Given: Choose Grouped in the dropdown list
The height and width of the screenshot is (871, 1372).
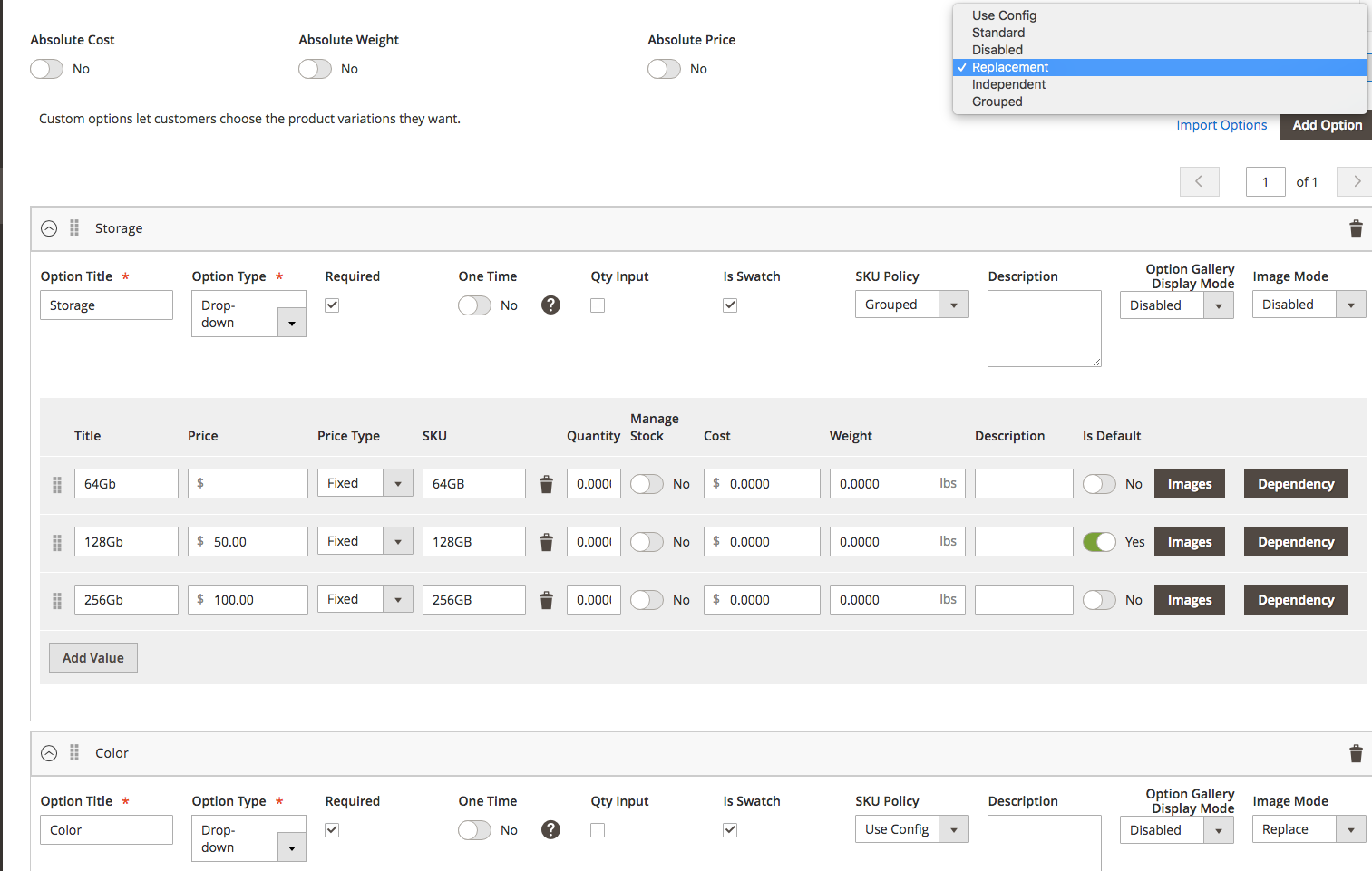Looking at the screenshot, I should coord(1160,102).
